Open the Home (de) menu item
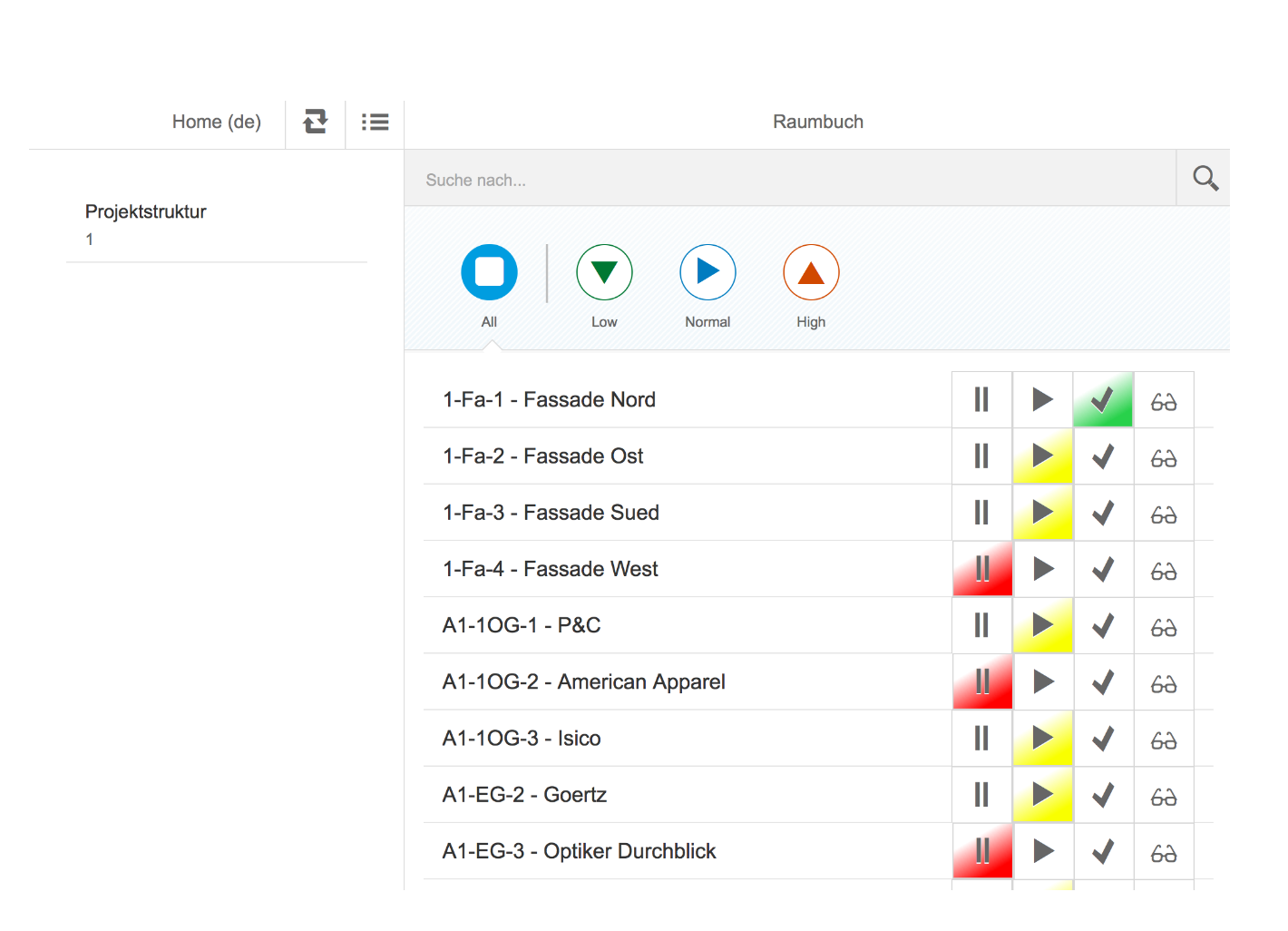1288x931 pixels. (x=216, y=122)
